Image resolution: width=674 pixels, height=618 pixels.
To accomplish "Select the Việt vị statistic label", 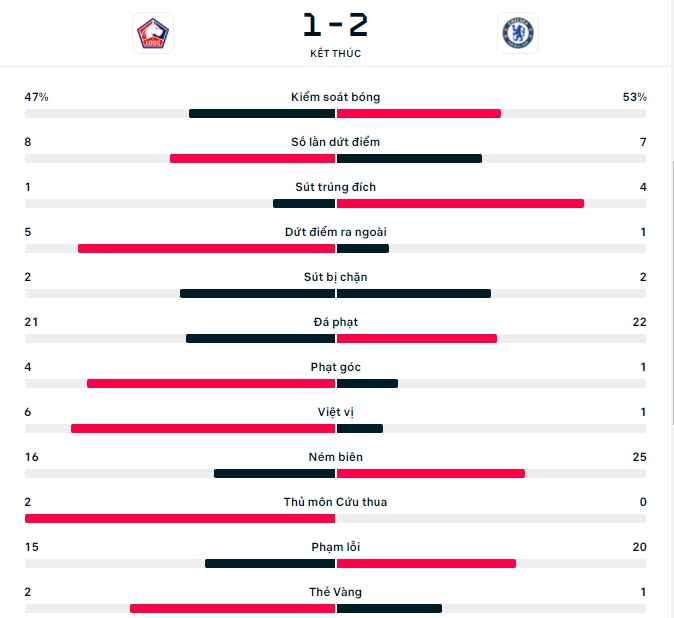I will [335, 412].
